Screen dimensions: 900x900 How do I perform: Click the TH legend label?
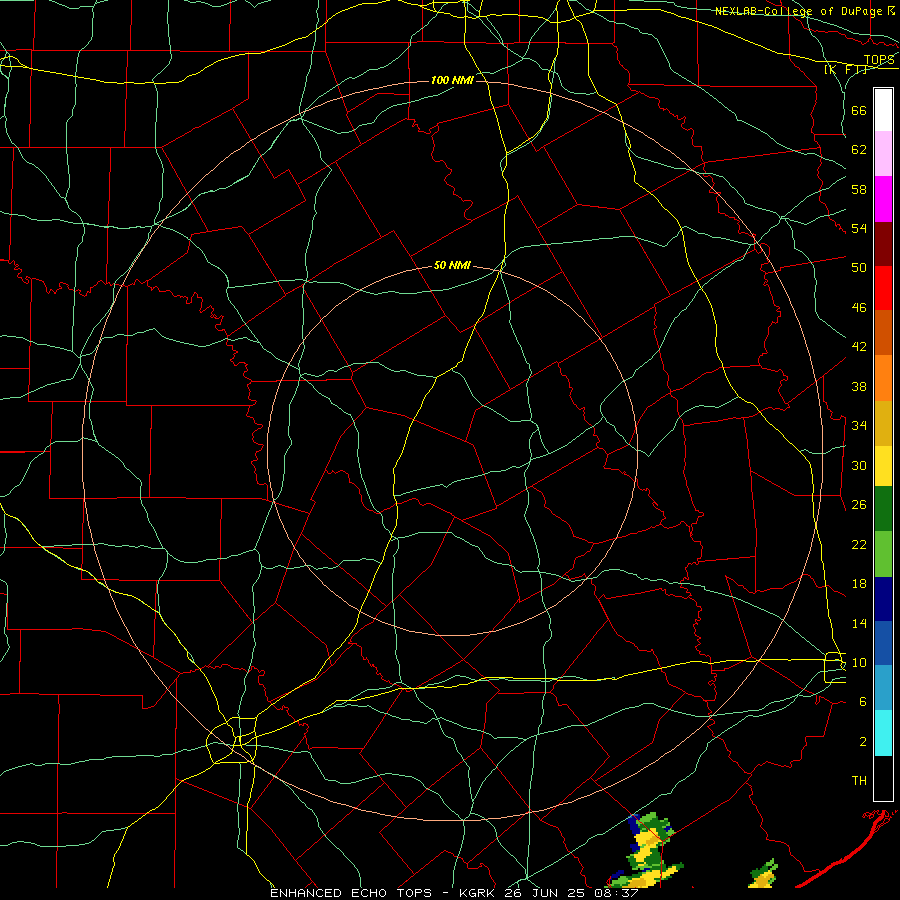[859, 781]
